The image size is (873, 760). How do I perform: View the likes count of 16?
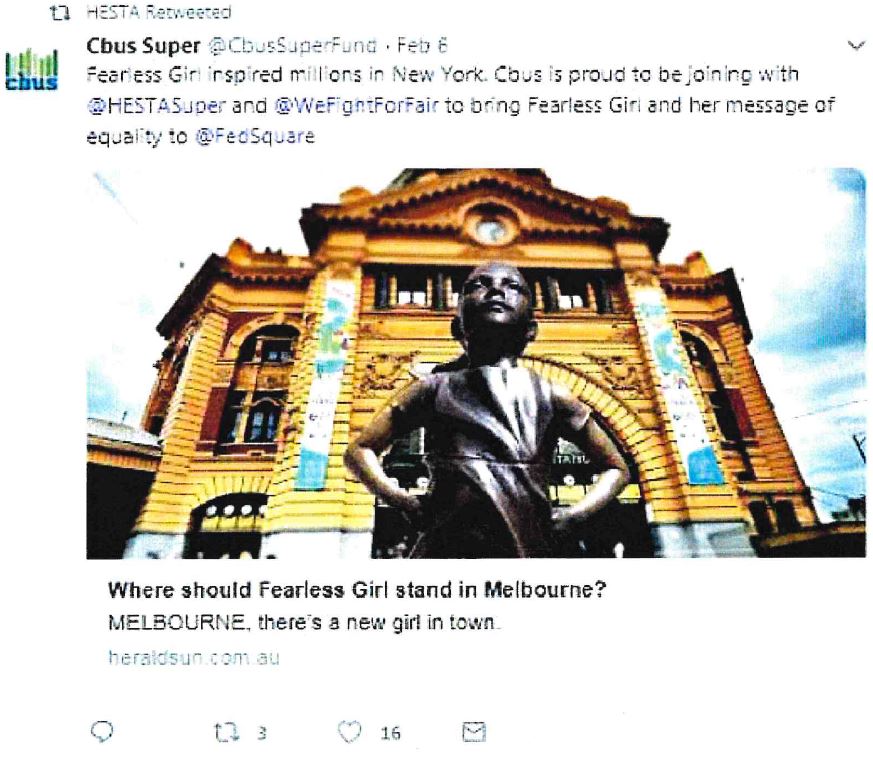tap(390, 733)
